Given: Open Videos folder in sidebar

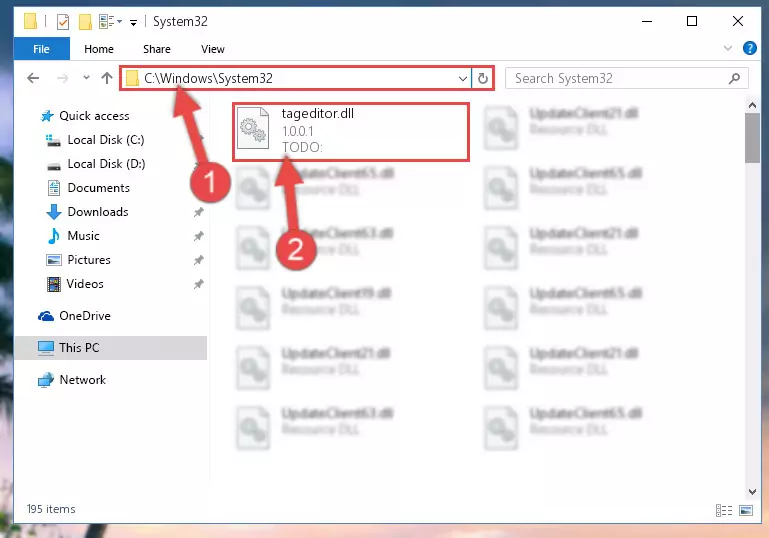Looking at the screenshot, I should point(85,284).
